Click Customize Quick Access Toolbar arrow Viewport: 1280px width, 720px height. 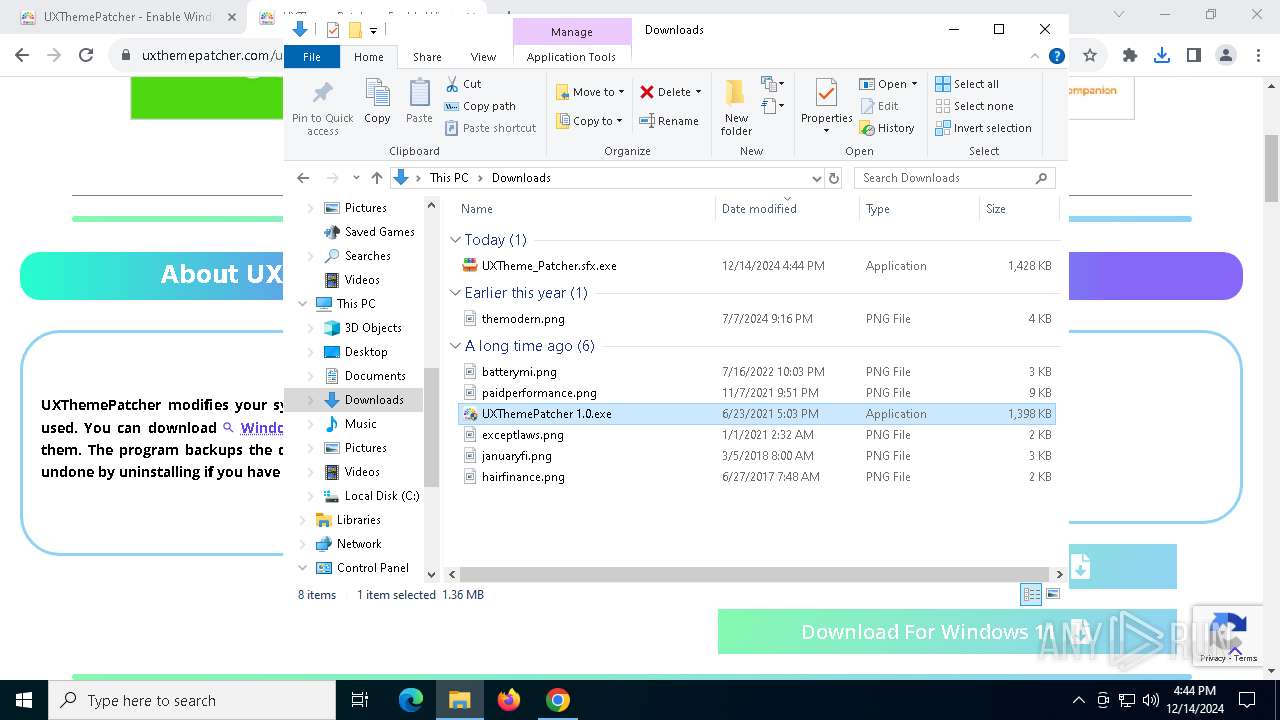tap(373, 31)
